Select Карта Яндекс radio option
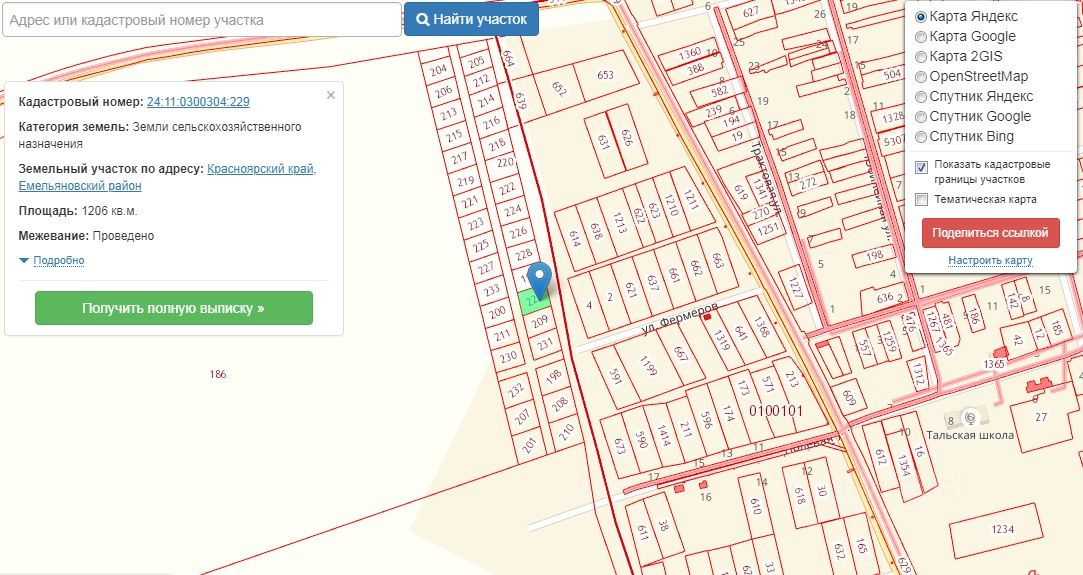 921,17
